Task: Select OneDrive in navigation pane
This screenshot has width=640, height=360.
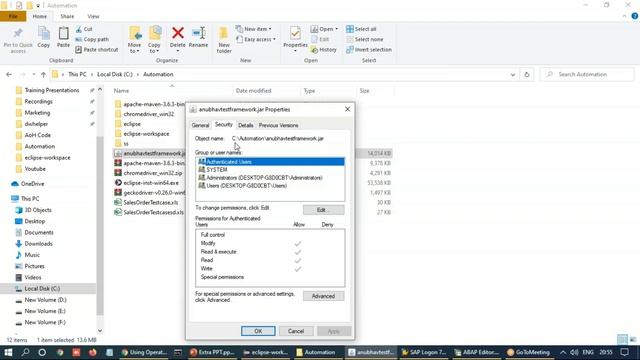Action: tap(33, 184)
